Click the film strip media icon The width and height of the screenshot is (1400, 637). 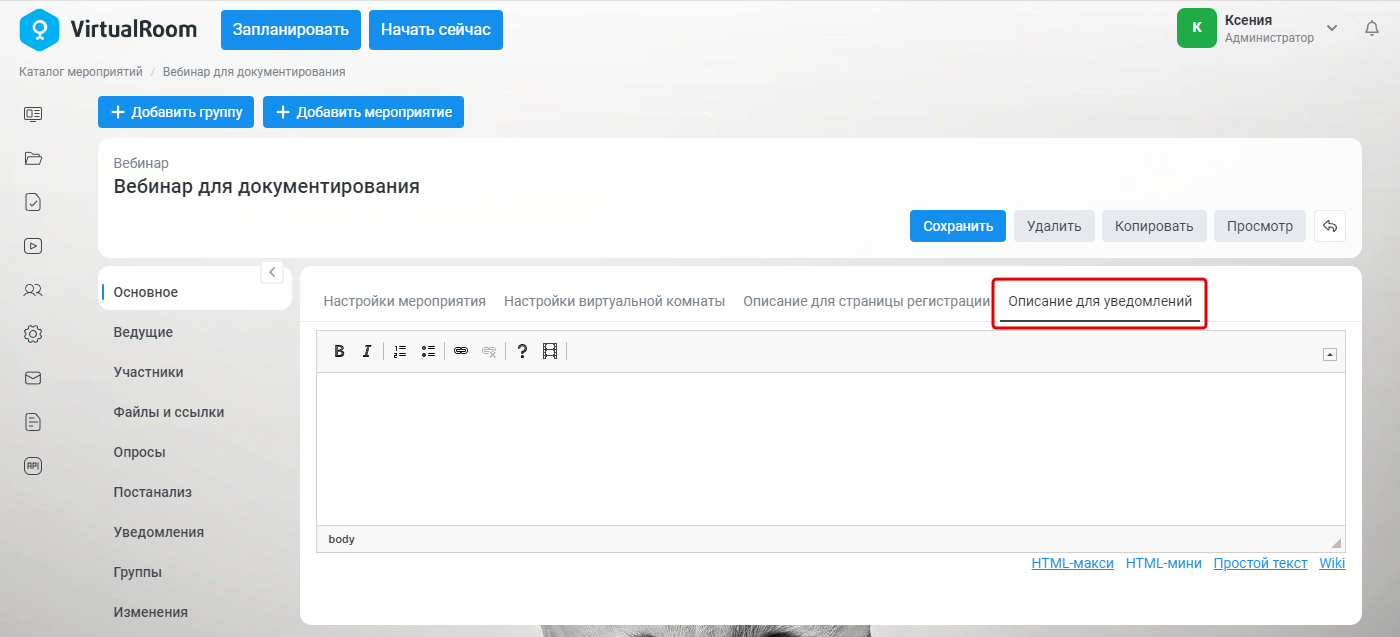coord(550,351)
